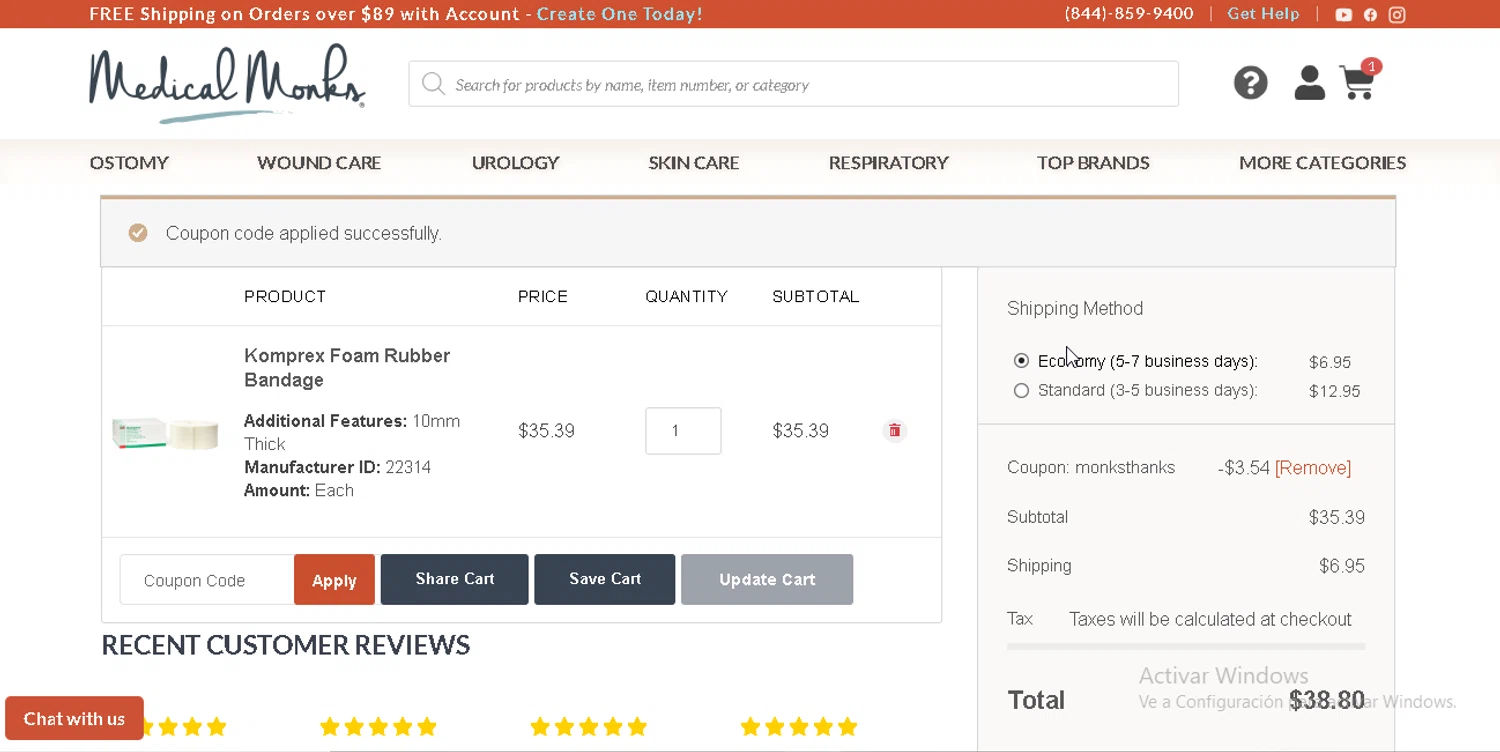1500x752 pixels.
Task: Click the Update Cart button
Action: [767, 579]
